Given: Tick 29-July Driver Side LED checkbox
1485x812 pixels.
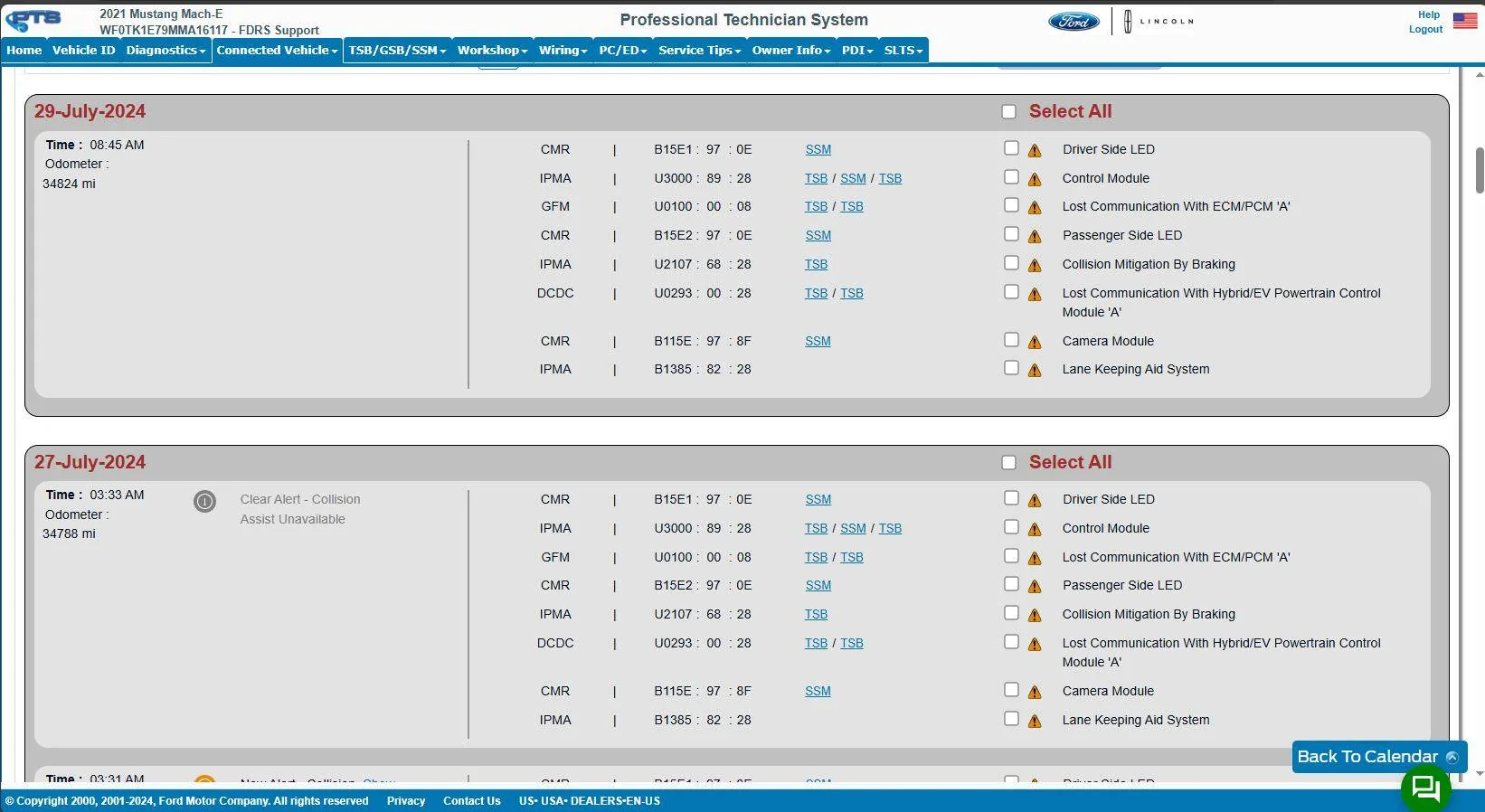Looking at the screenshot, I should [1011, 148].
